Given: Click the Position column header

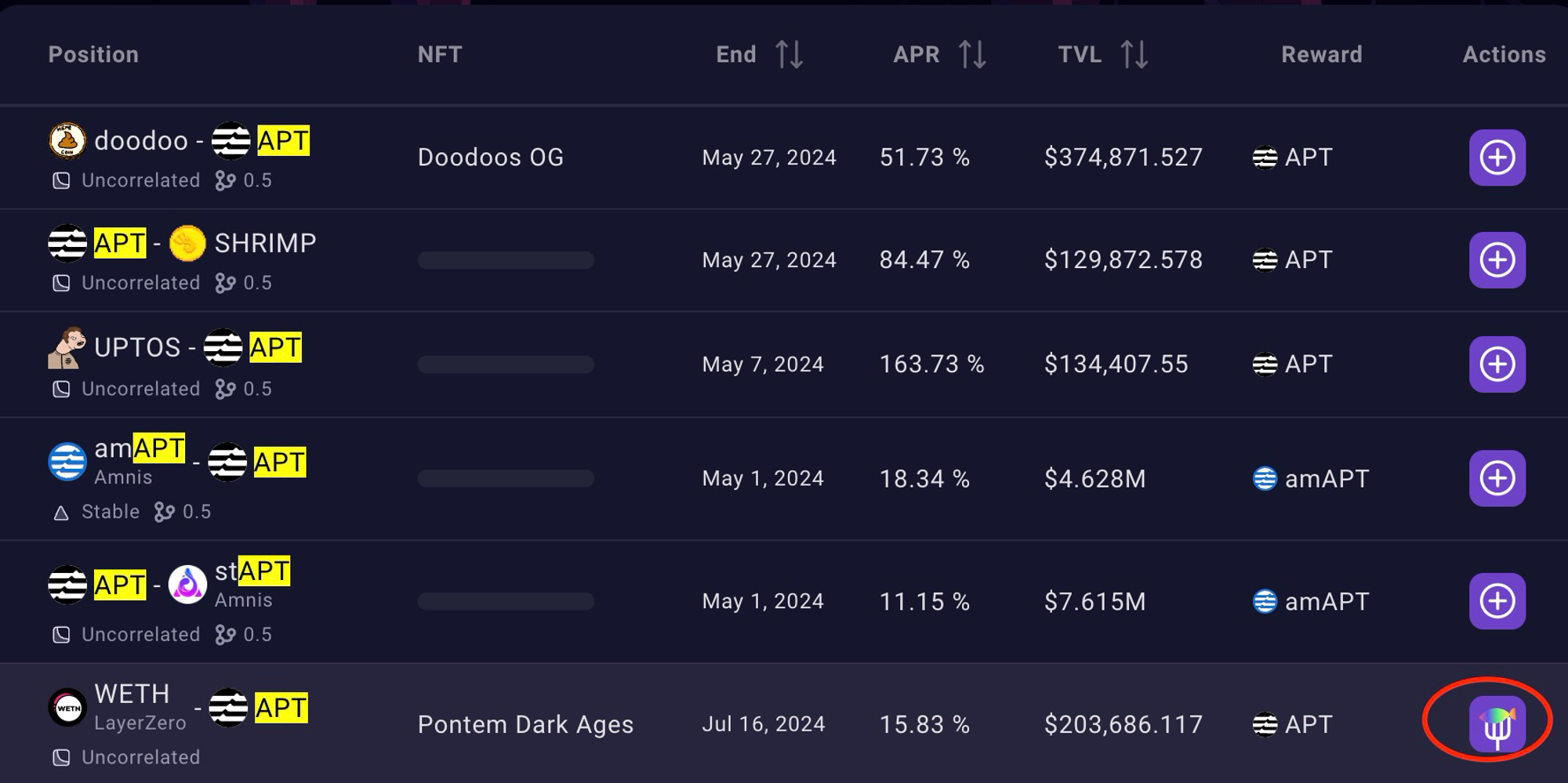Looking at the screenshot, I should [x=93, y=55].
